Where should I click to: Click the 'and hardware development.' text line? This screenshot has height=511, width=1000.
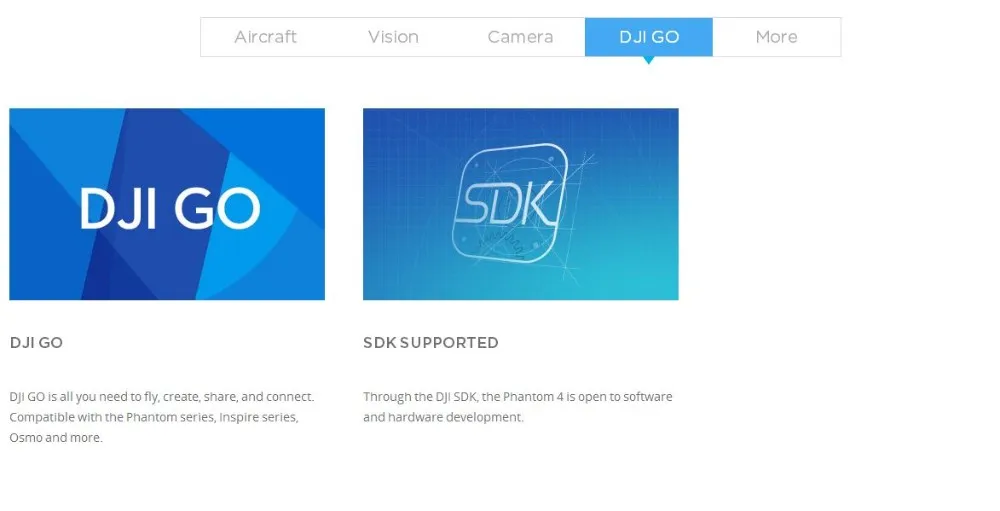[443, 417]
